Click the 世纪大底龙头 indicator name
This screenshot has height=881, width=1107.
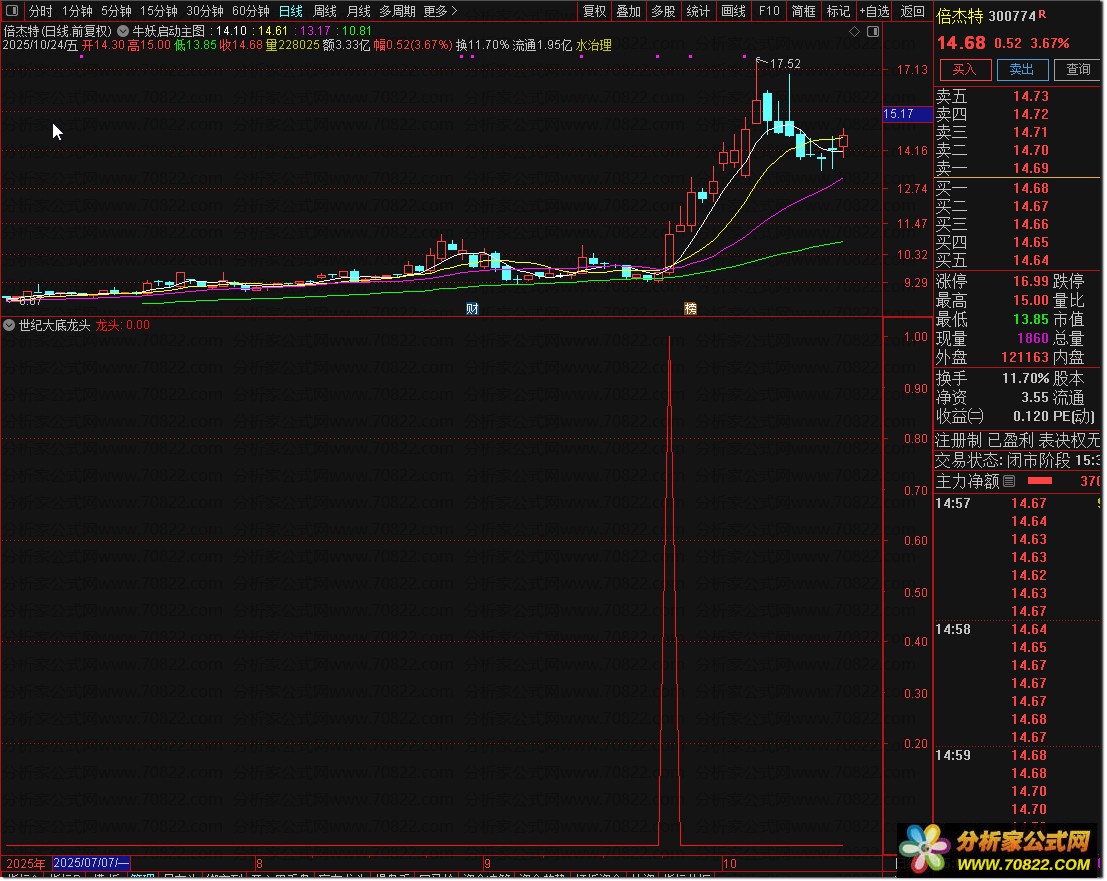tap(54, 325)
